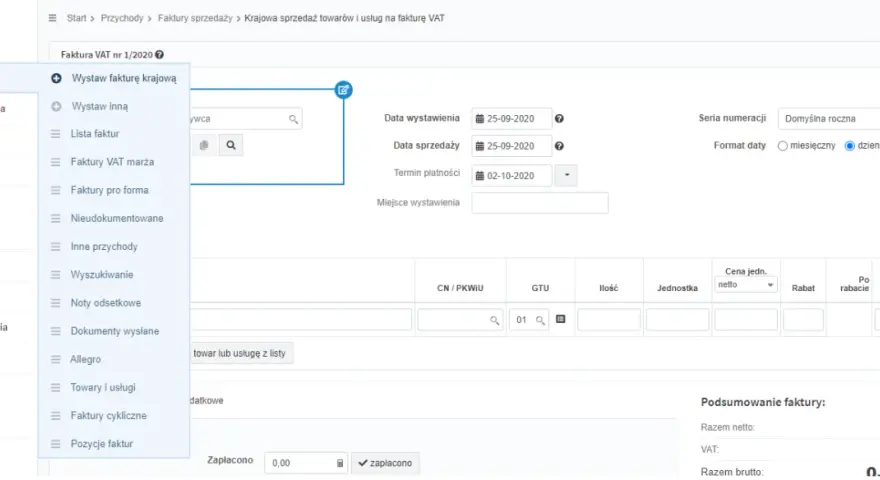
Task: Click calculator icon in Zapłacono field
Action: pyautogui.click(x=340, y=463)
